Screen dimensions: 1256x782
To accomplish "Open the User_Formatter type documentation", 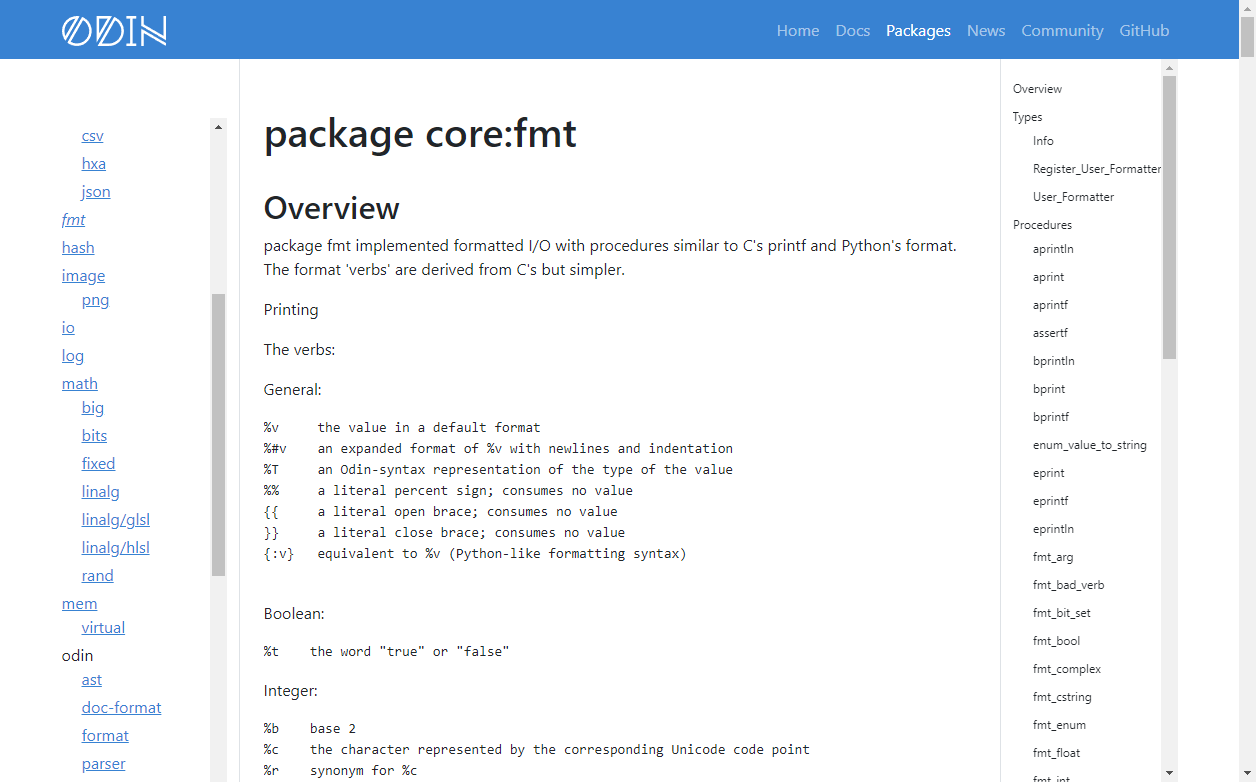I will point(1075,196).
